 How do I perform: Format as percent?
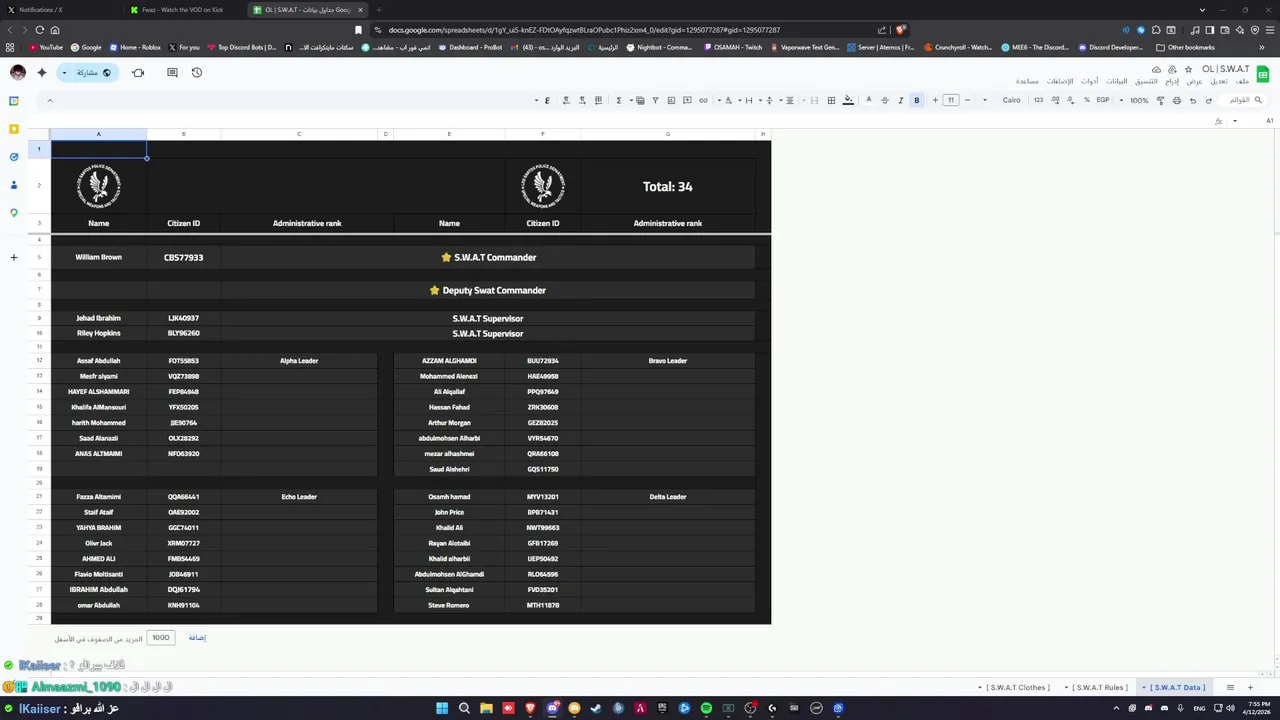coord(1086,100)
